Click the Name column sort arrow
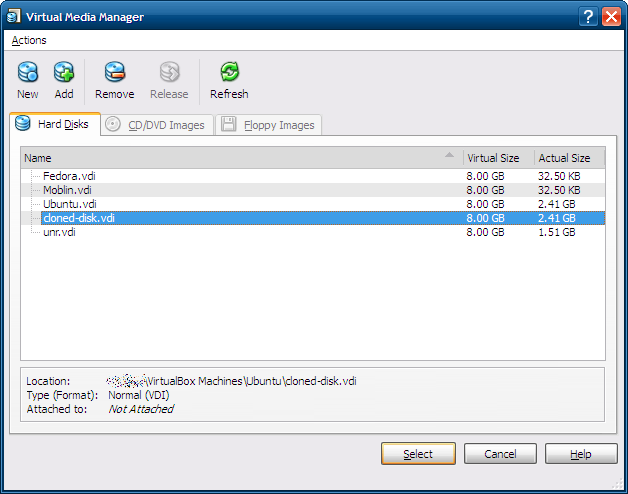Viewport: 628px width, 494px height. (x=449, y=155)
